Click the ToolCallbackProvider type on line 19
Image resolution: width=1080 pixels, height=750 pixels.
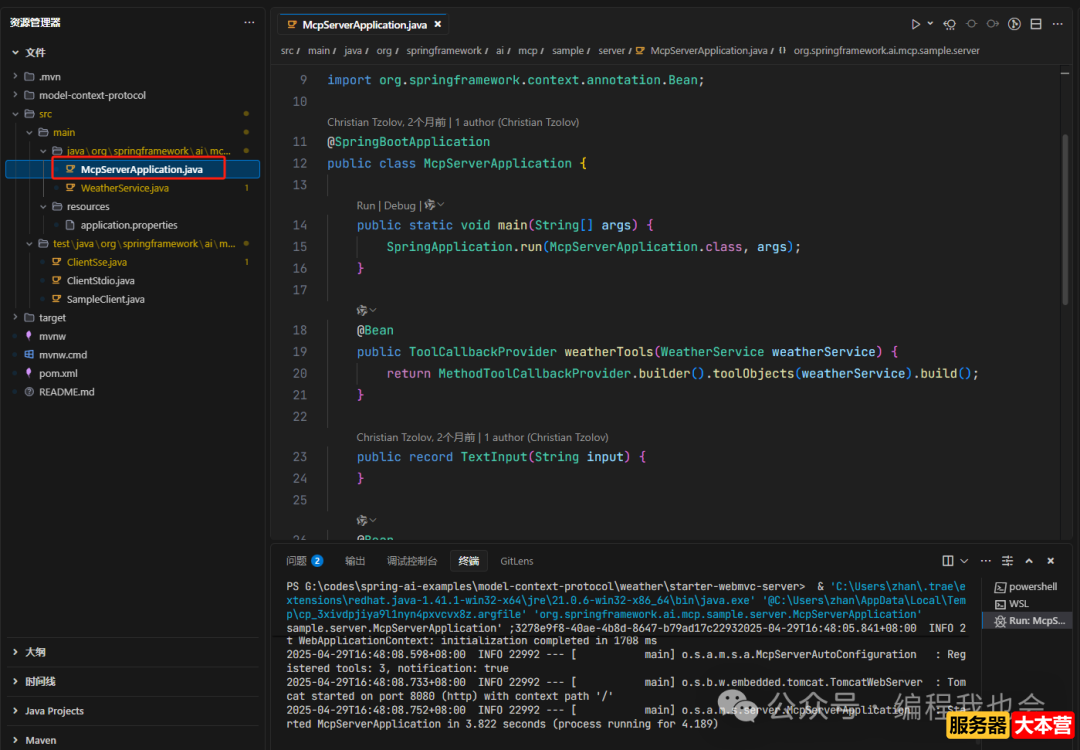pos(482,352)
